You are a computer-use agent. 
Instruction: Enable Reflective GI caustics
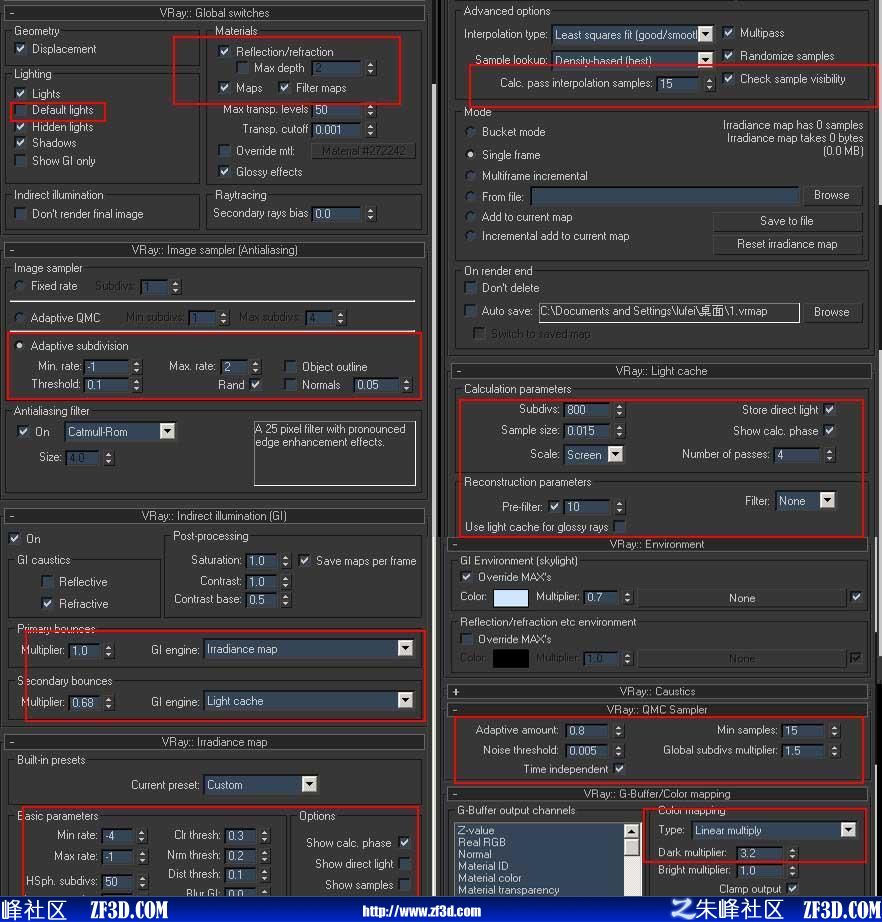(x=47, y=582)
